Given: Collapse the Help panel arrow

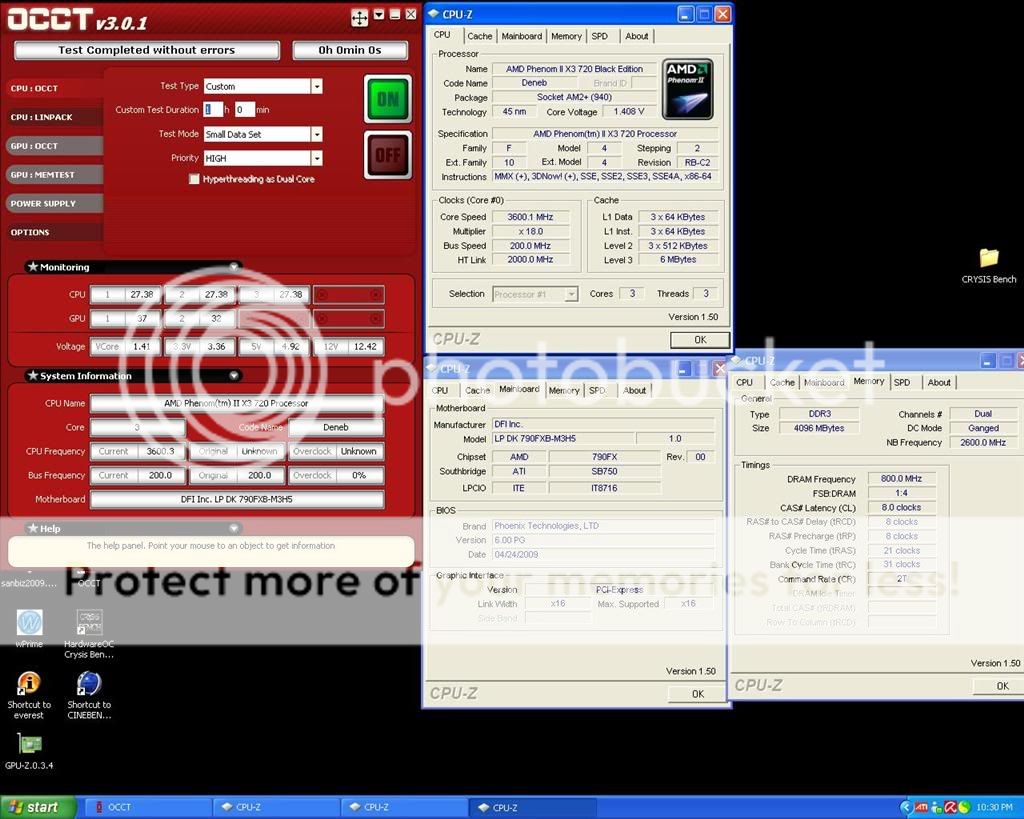Looking at the screenshot, I should pos(234,528).
